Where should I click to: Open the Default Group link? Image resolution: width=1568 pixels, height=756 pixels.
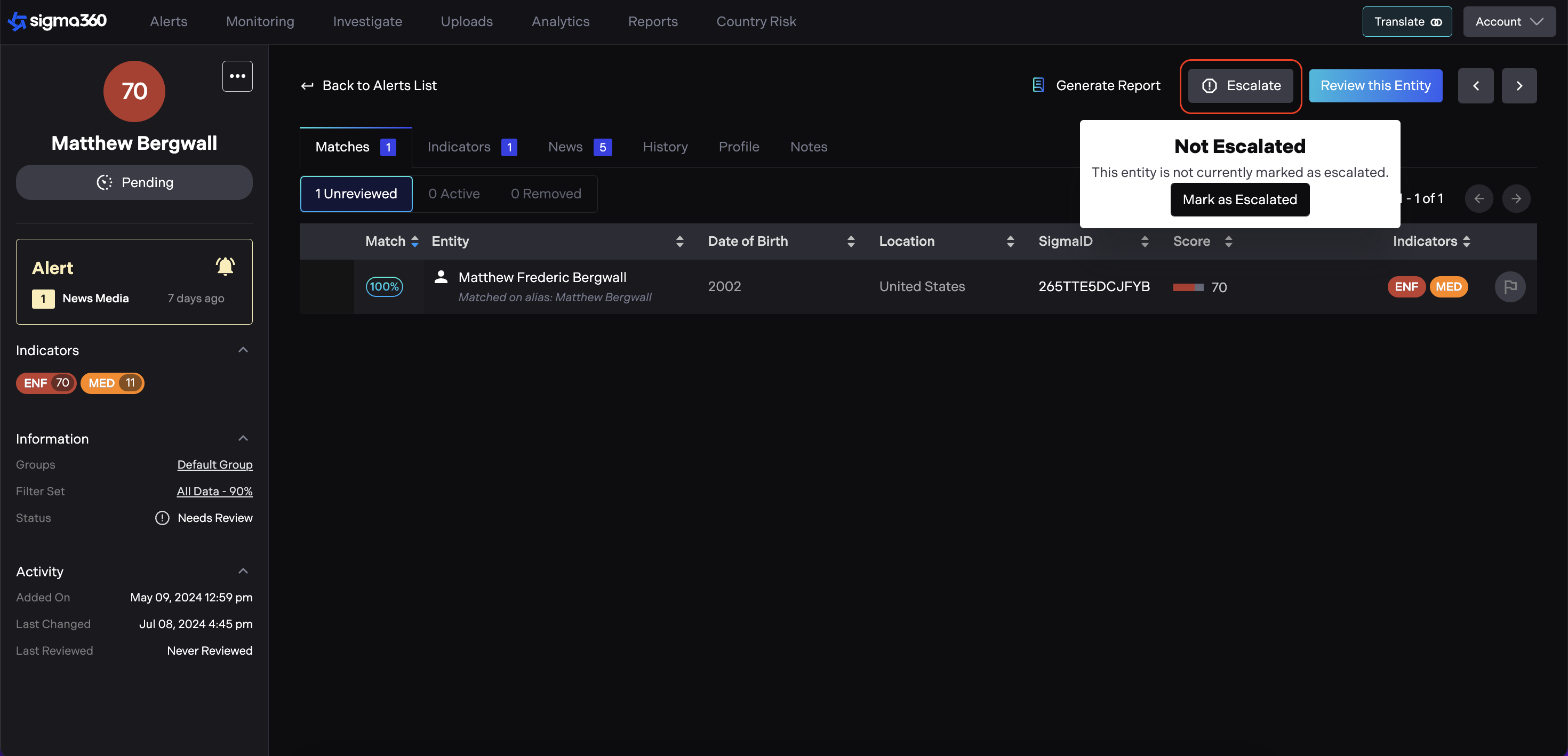214,464
